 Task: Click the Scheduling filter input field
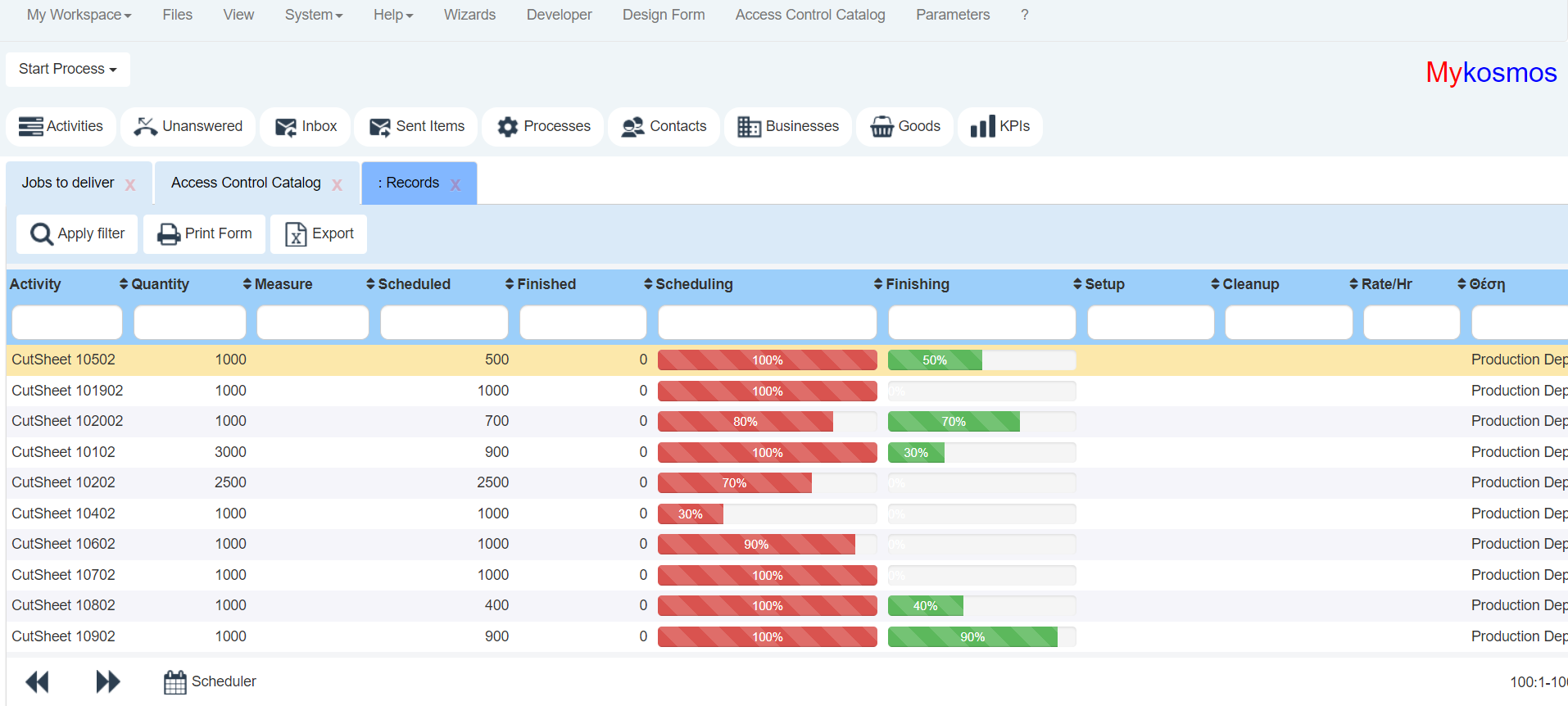[x=768, y=322]
